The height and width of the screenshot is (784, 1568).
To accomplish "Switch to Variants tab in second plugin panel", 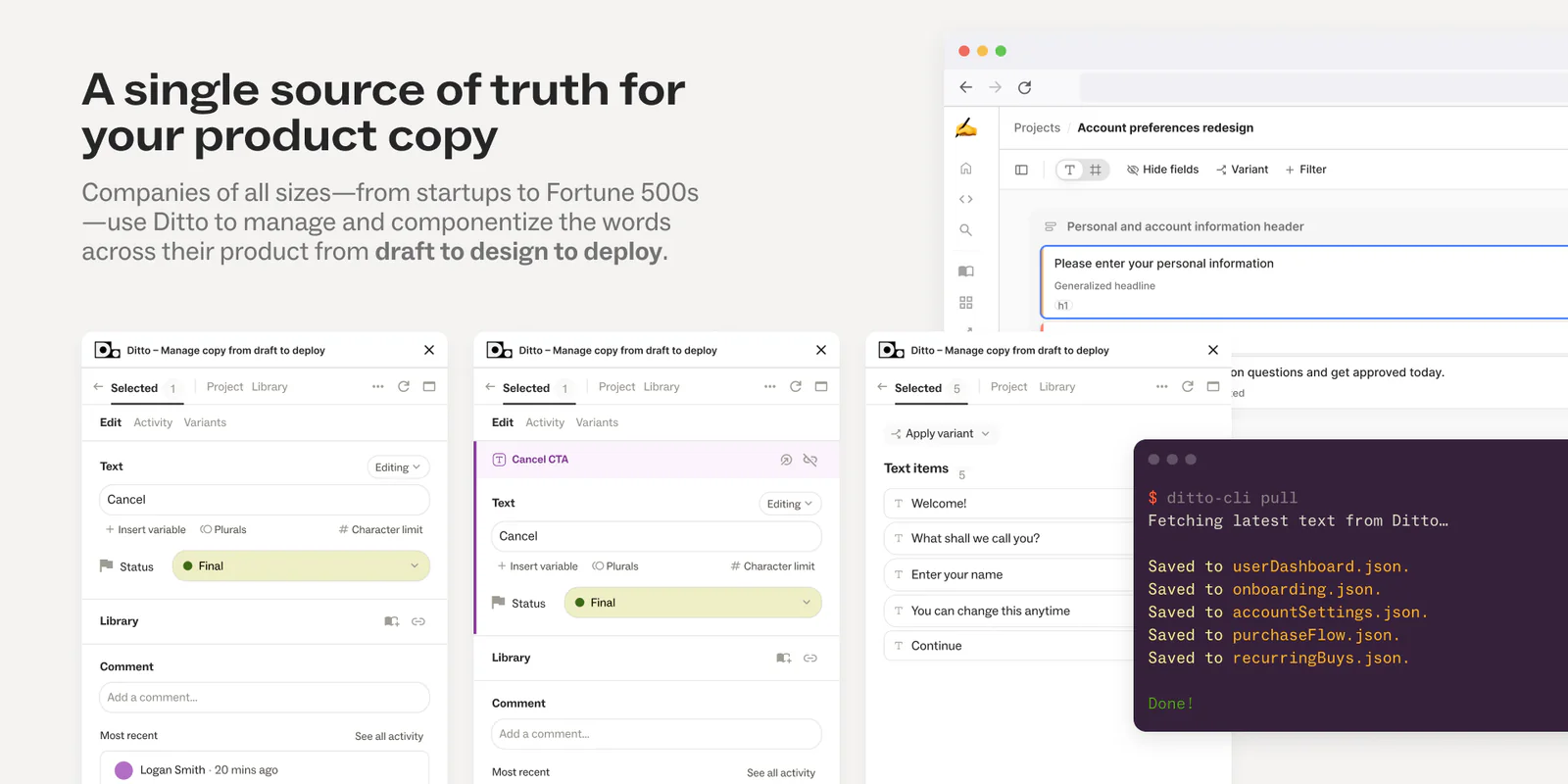I will 597,422.
